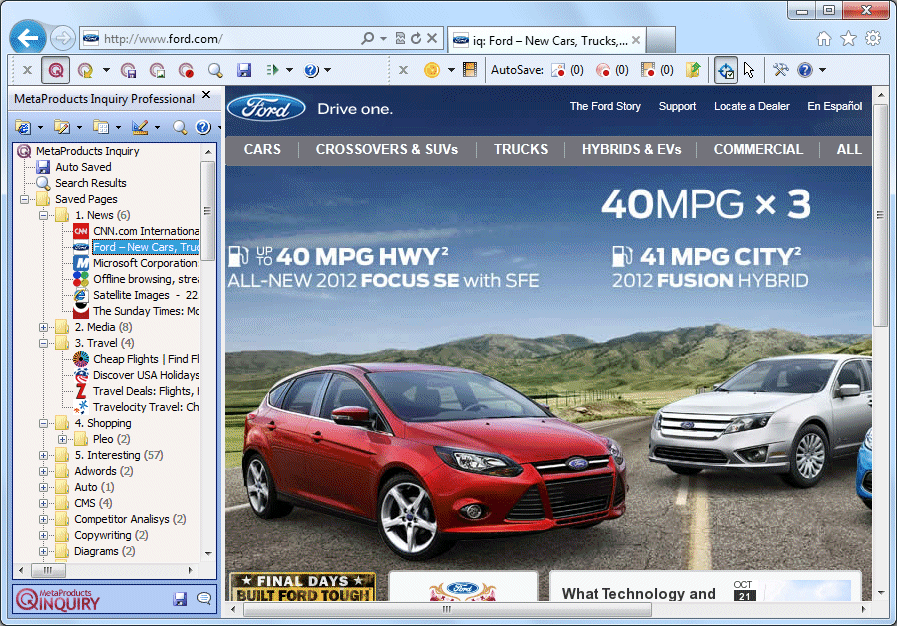Open the TRUCKS navigation menu item
Viewport: 897px width, 626px height.
[x=520, y=149]
